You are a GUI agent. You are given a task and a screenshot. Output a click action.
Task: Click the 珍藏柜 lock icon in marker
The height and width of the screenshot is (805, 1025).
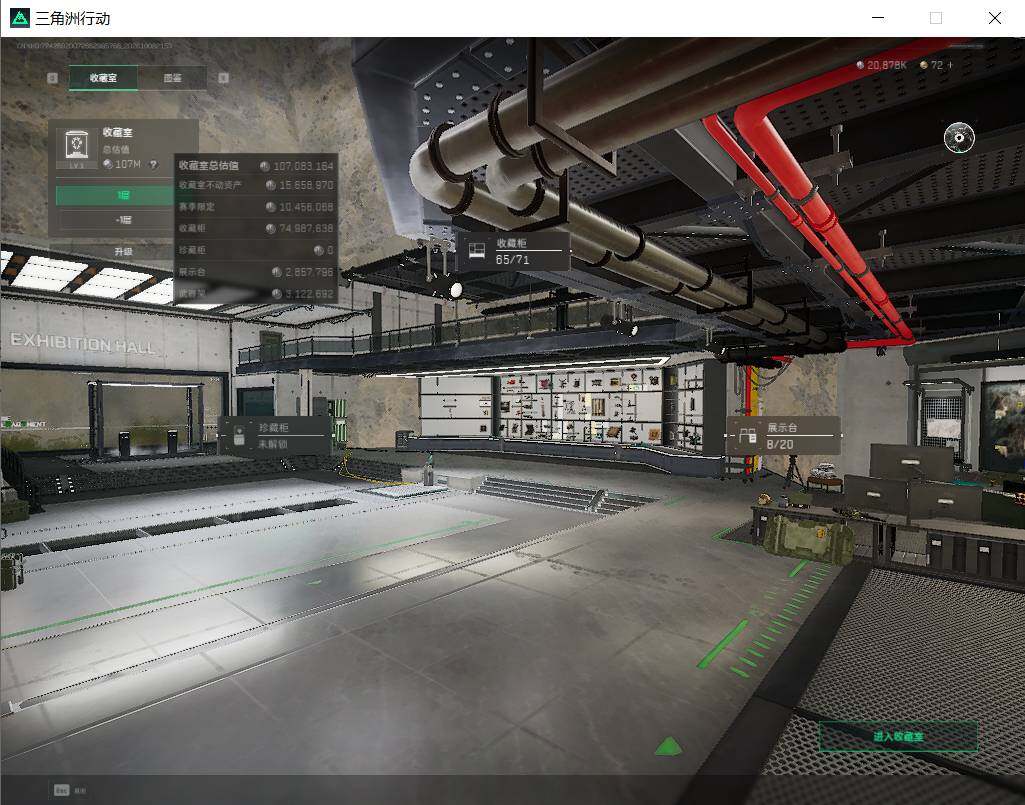(239, 436)
